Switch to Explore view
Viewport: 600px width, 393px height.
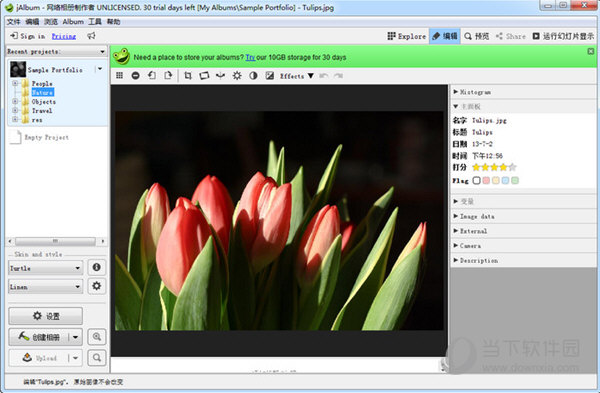point(406,36)
